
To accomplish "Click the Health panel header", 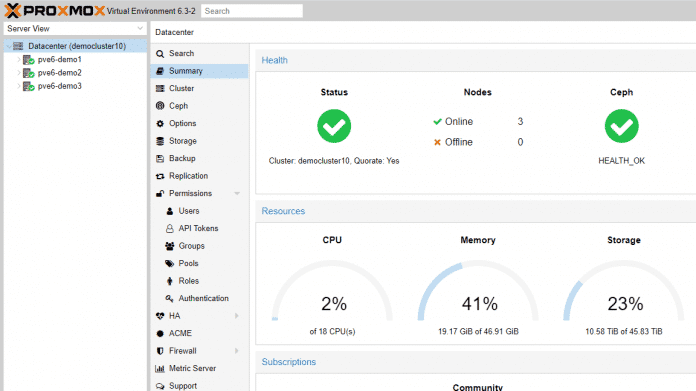I will 476,60.
